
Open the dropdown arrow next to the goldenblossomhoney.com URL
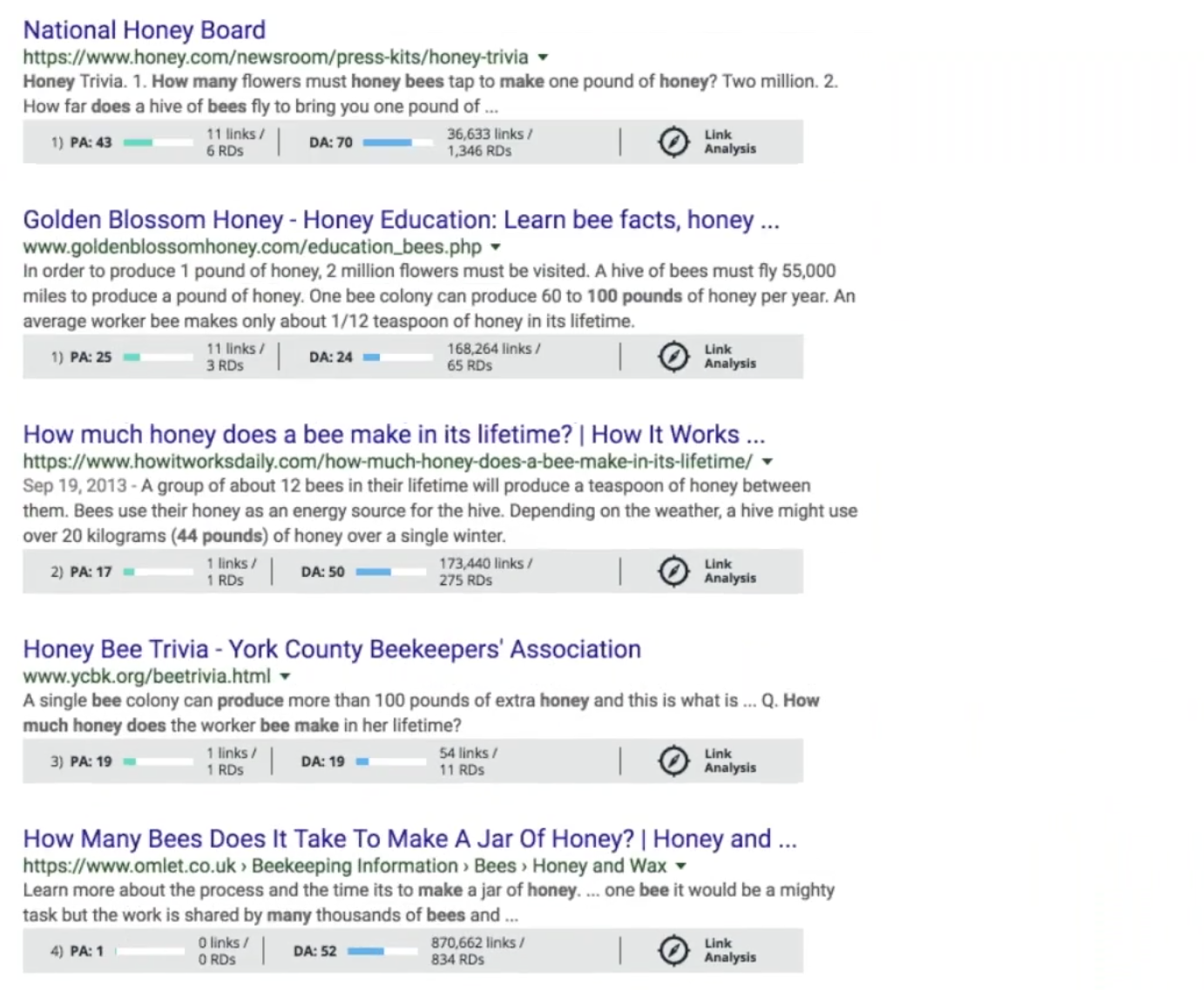point(496,247)
